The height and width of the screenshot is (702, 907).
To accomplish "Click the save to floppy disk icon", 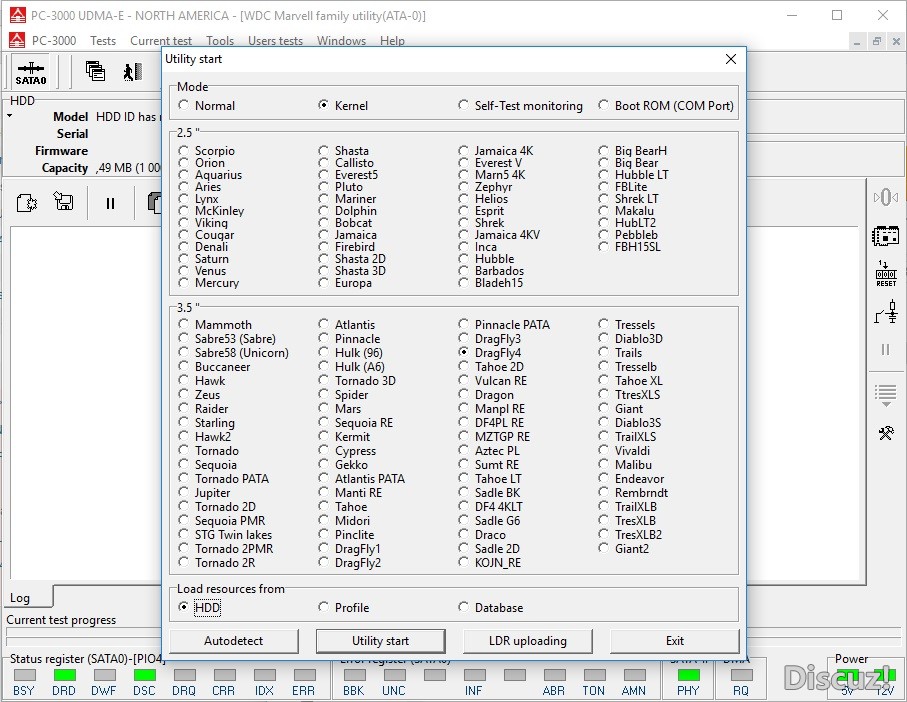I will pos(64,203).
